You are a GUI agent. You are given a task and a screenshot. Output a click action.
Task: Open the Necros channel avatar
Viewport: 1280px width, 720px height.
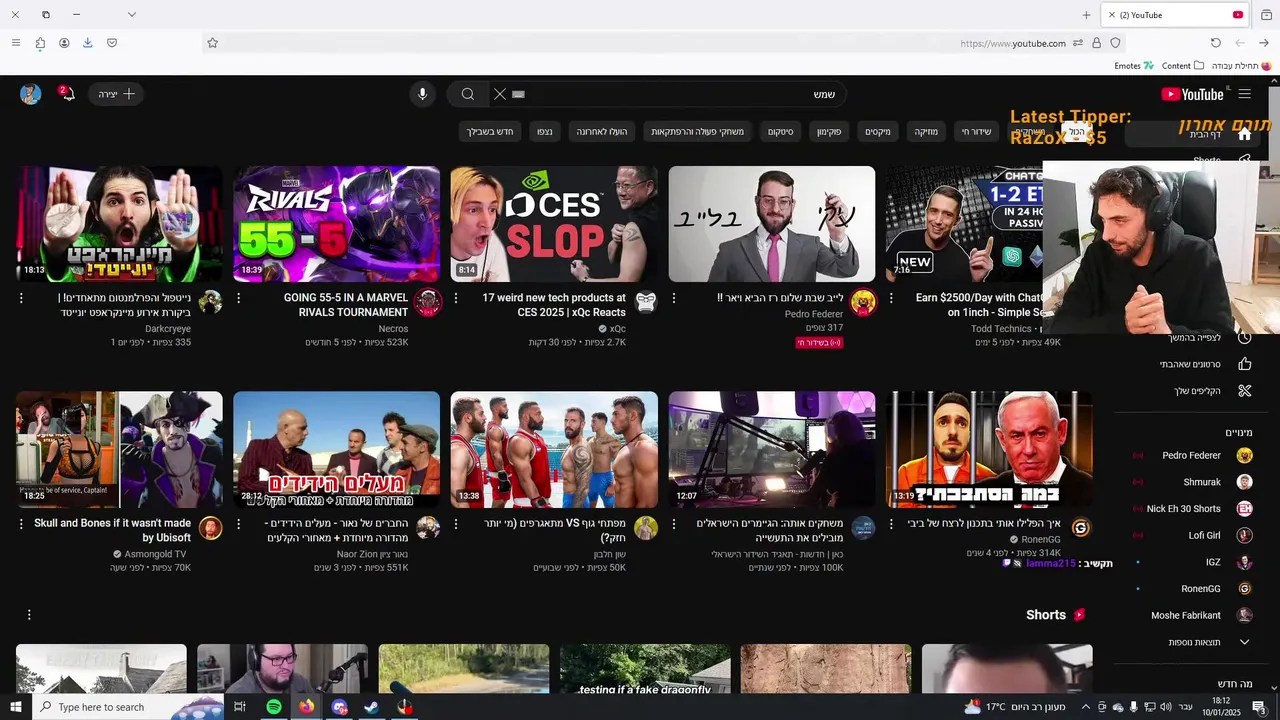428,302
